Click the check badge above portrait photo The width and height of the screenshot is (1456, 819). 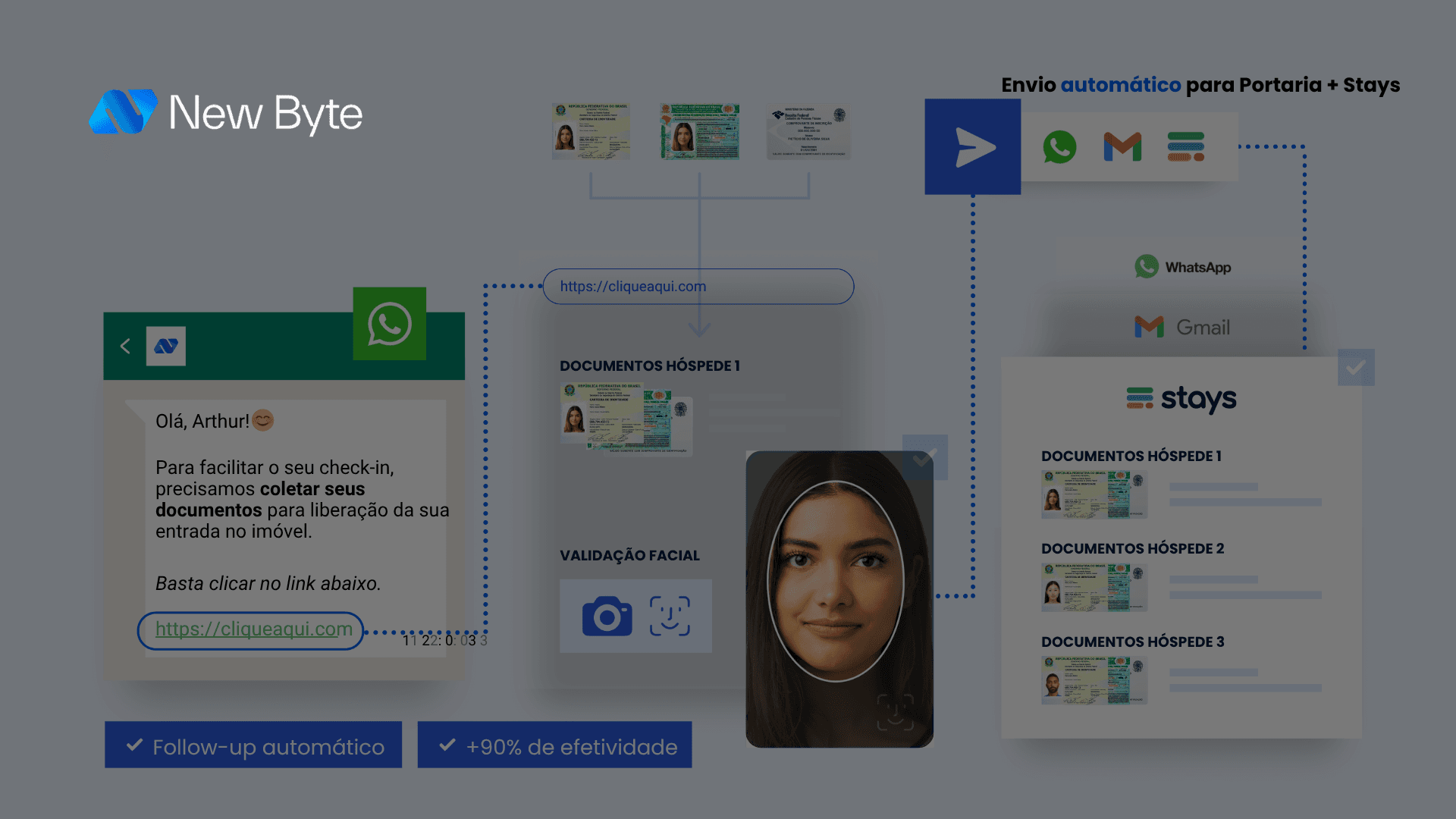click(x=925, y=457)
